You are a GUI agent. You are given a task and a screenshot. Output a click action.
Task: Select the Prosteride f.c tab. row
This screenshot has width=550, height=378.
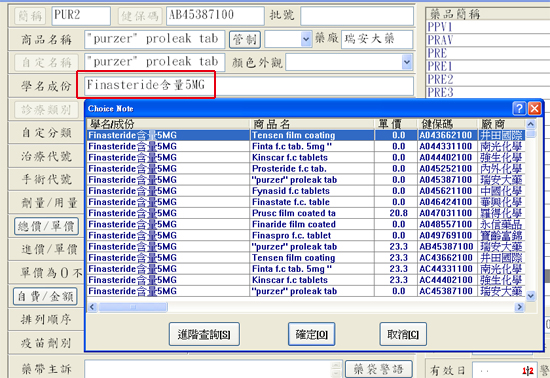pyautogui.click(x=306, y=169)
